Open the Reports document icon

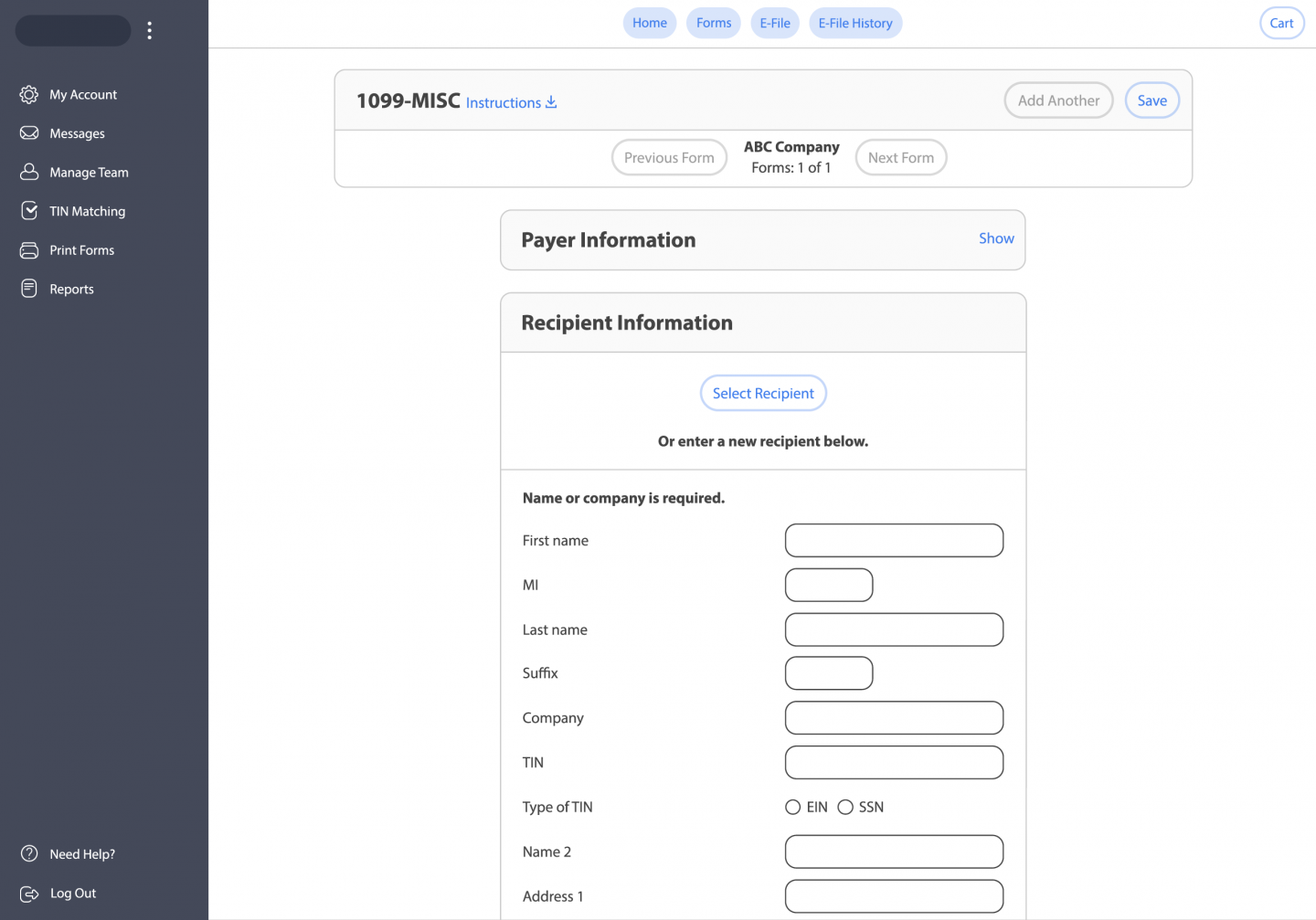pos(29,289)
